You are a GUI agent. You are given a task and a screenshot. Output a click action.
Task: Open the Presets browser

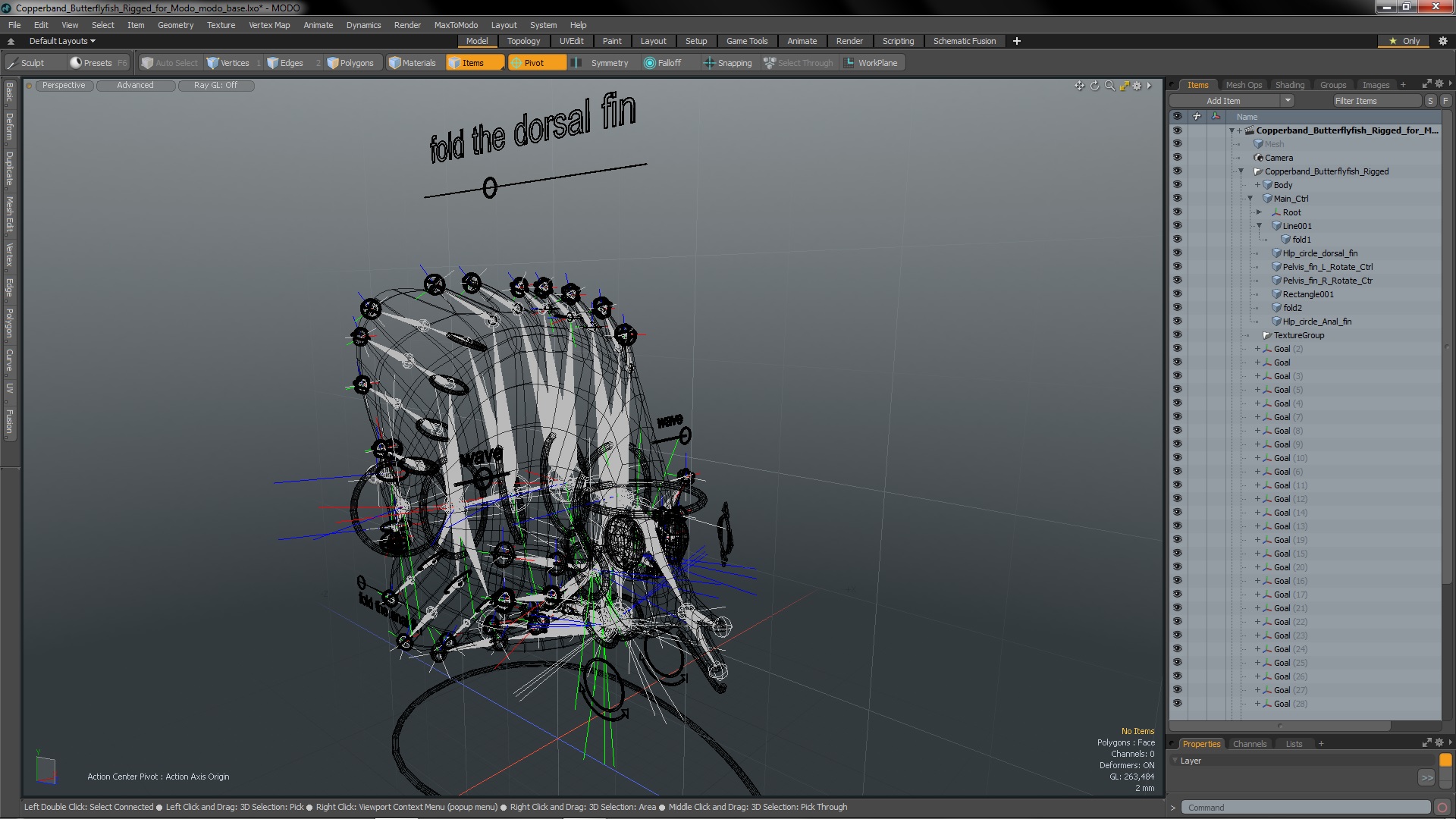tap(98, 63)
